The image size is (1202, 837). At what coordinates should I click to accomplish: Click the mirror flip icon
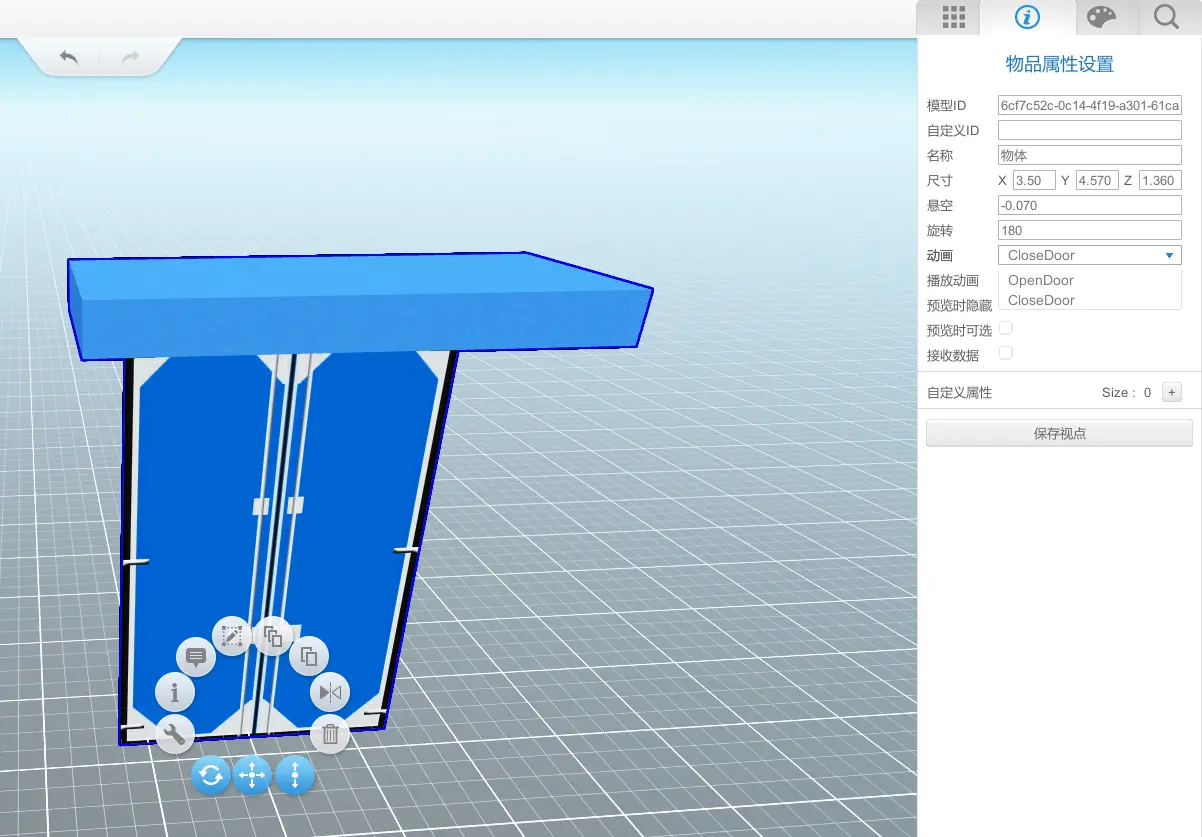click(330, 692)
